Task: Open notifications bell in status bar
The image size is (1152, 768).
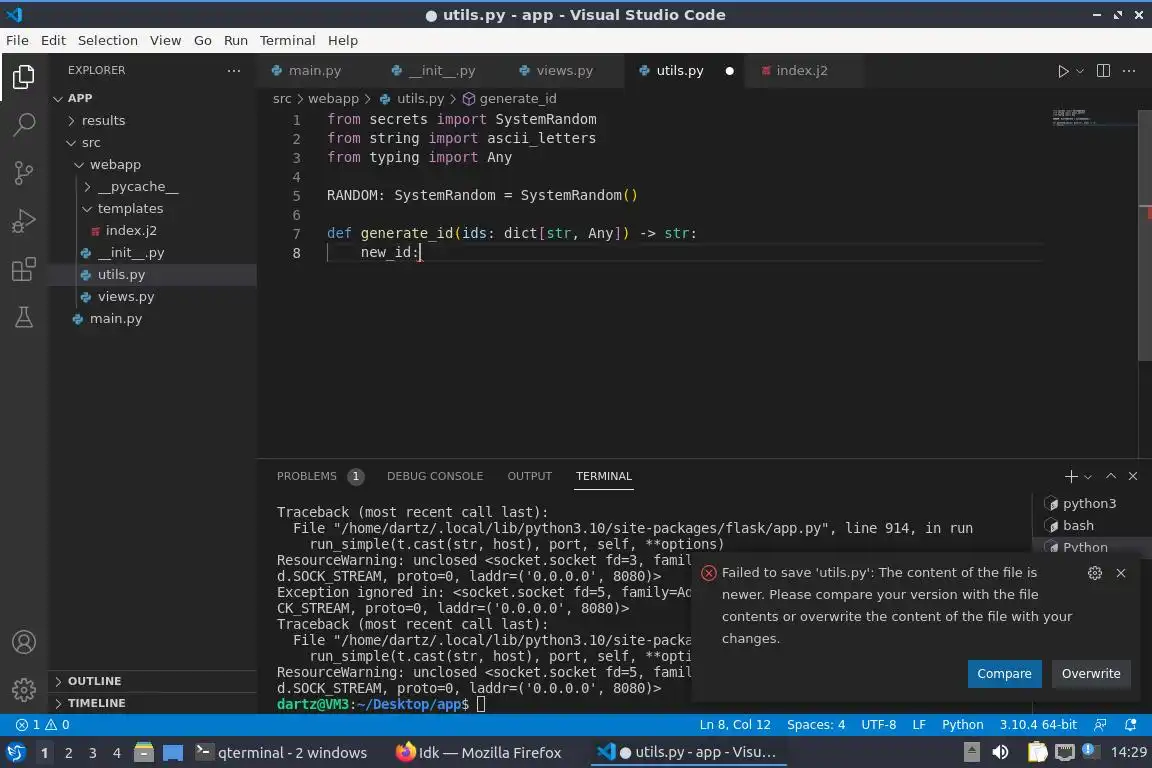Action: coord(1130,725)
